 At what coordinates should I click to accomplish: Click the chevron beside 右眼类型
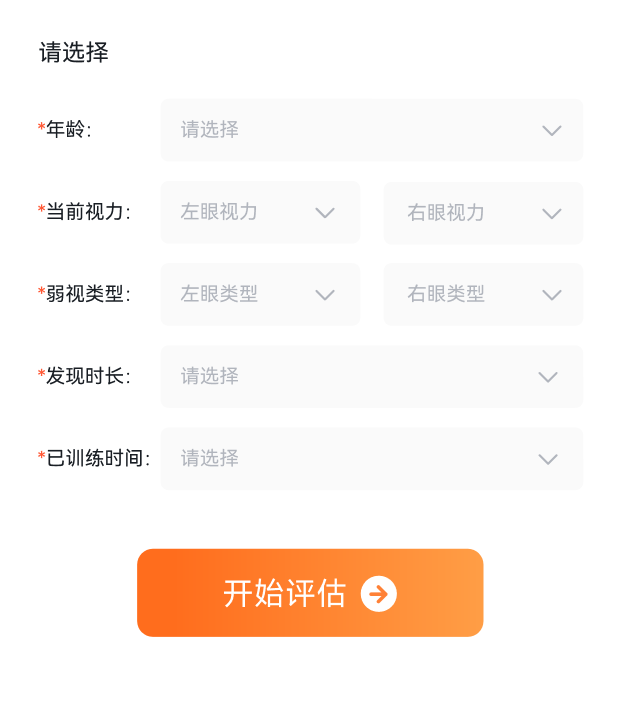tap(551, 295)
